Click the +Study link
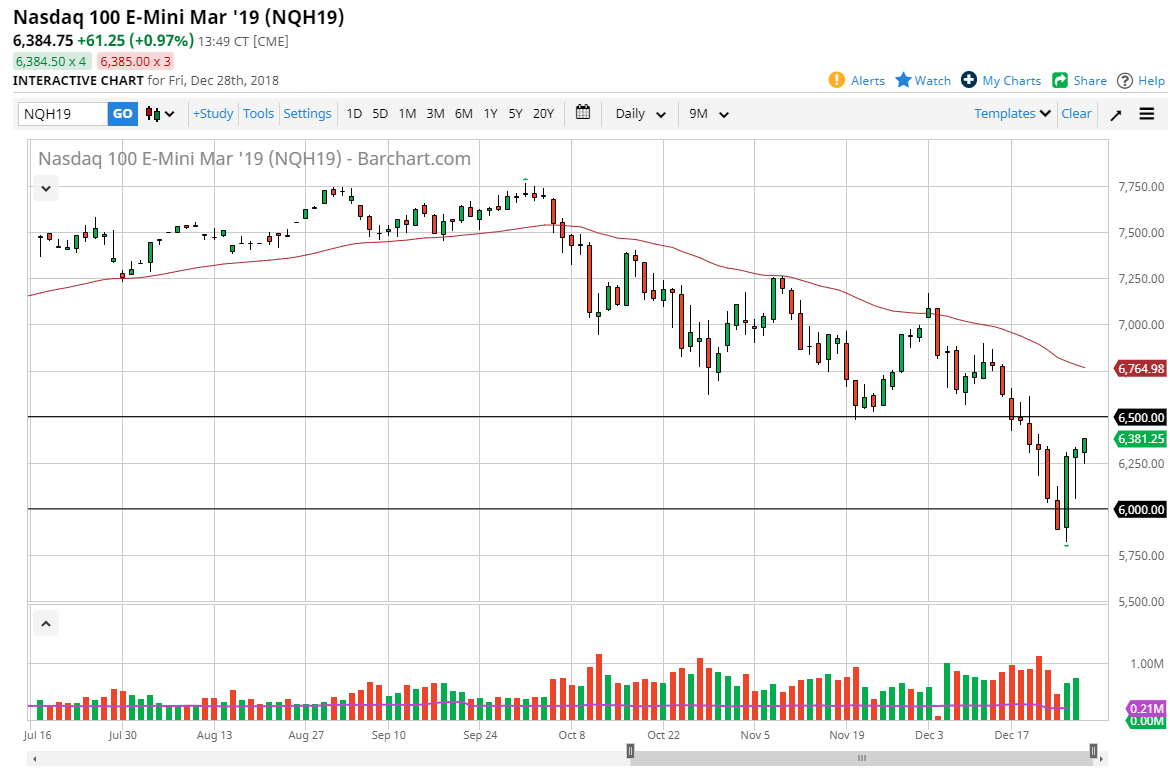This screenshot has height=769, width=1170. click(212, 113)
